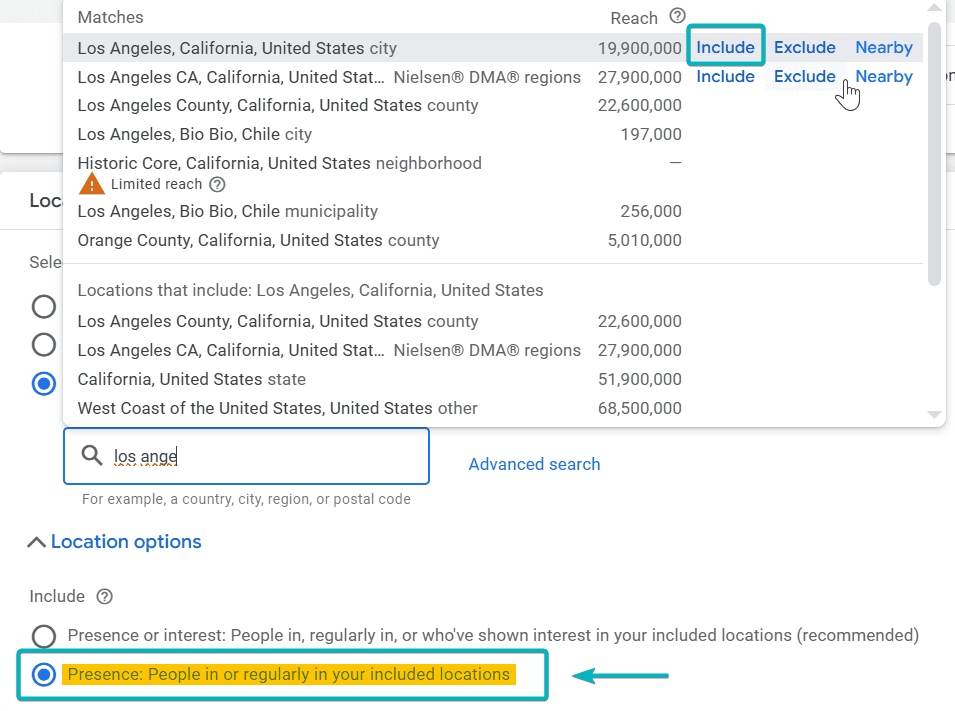Exclude Los Angeles CA Nielsen DMA region
This screenshot has height=711, width=955.
click(804, 76)
